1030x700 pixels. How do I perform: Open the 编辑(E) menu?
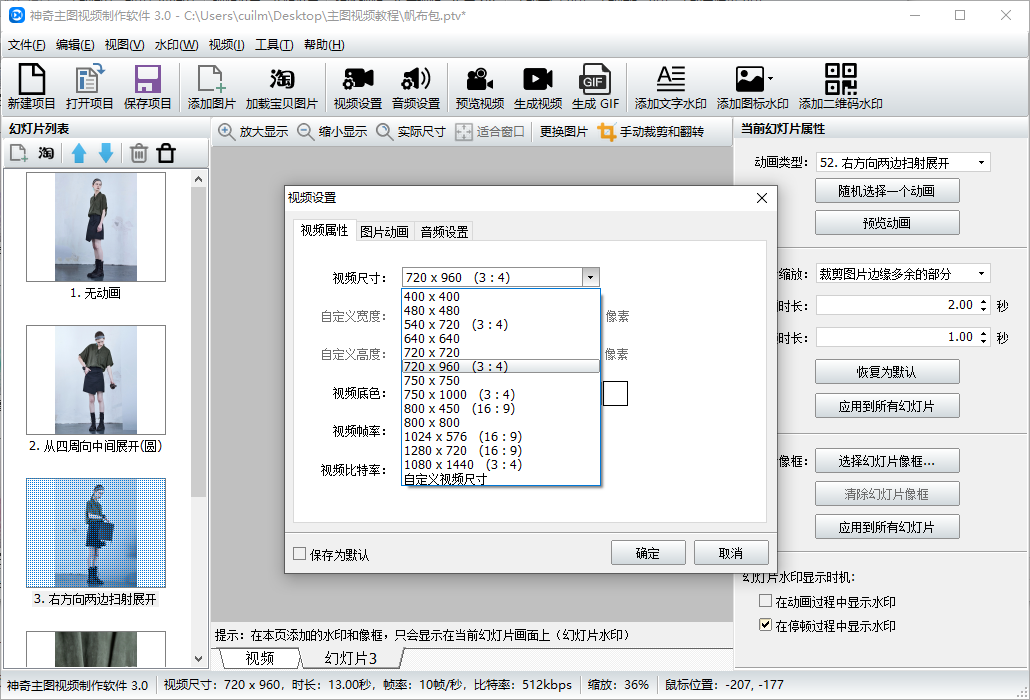coord(75,45)
